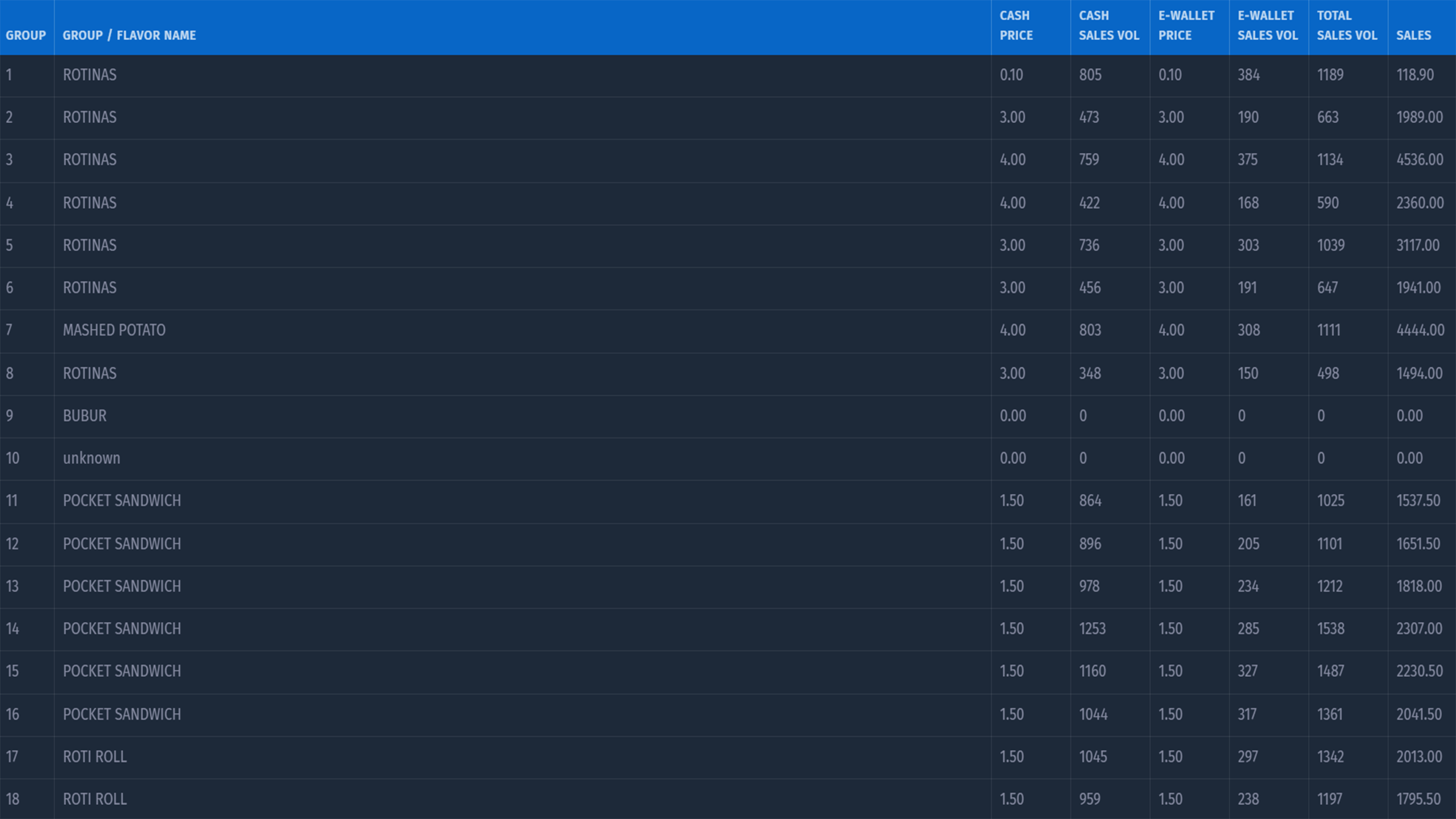Click sales value 1494.00

coord(1420,373)
